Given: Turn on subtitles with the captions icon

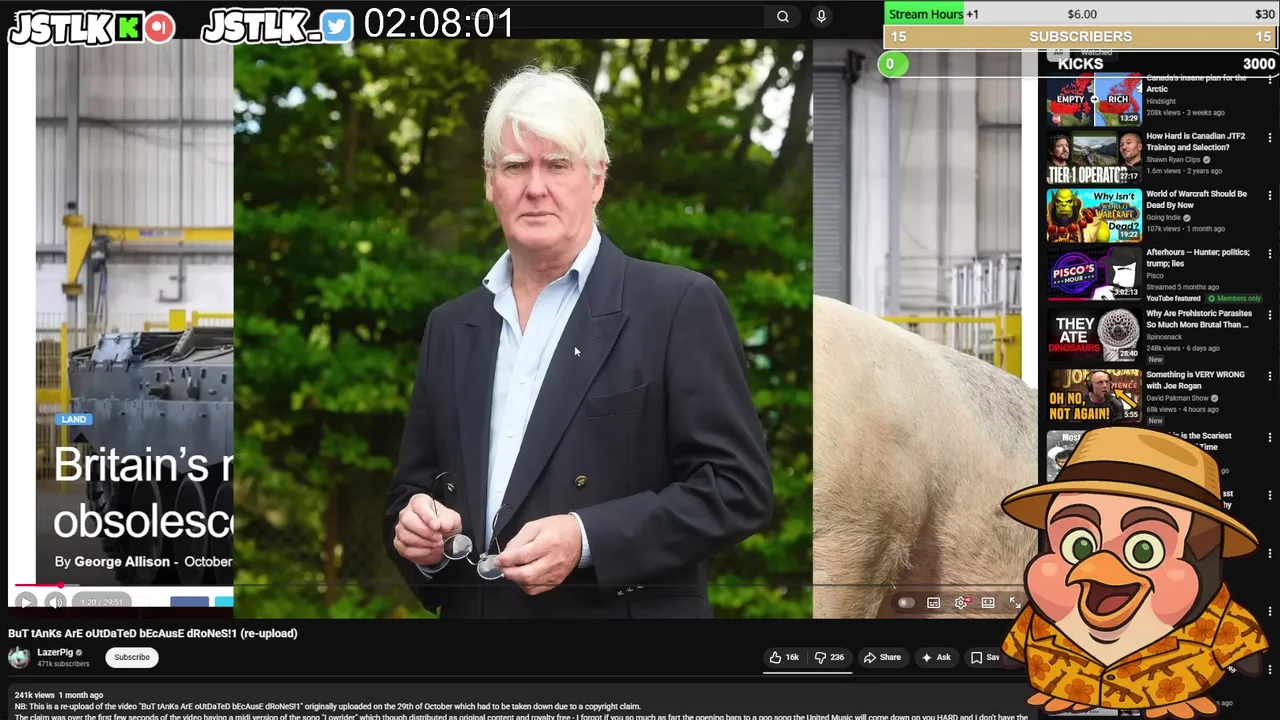Looking at the screenshot, I should point(933,603).
